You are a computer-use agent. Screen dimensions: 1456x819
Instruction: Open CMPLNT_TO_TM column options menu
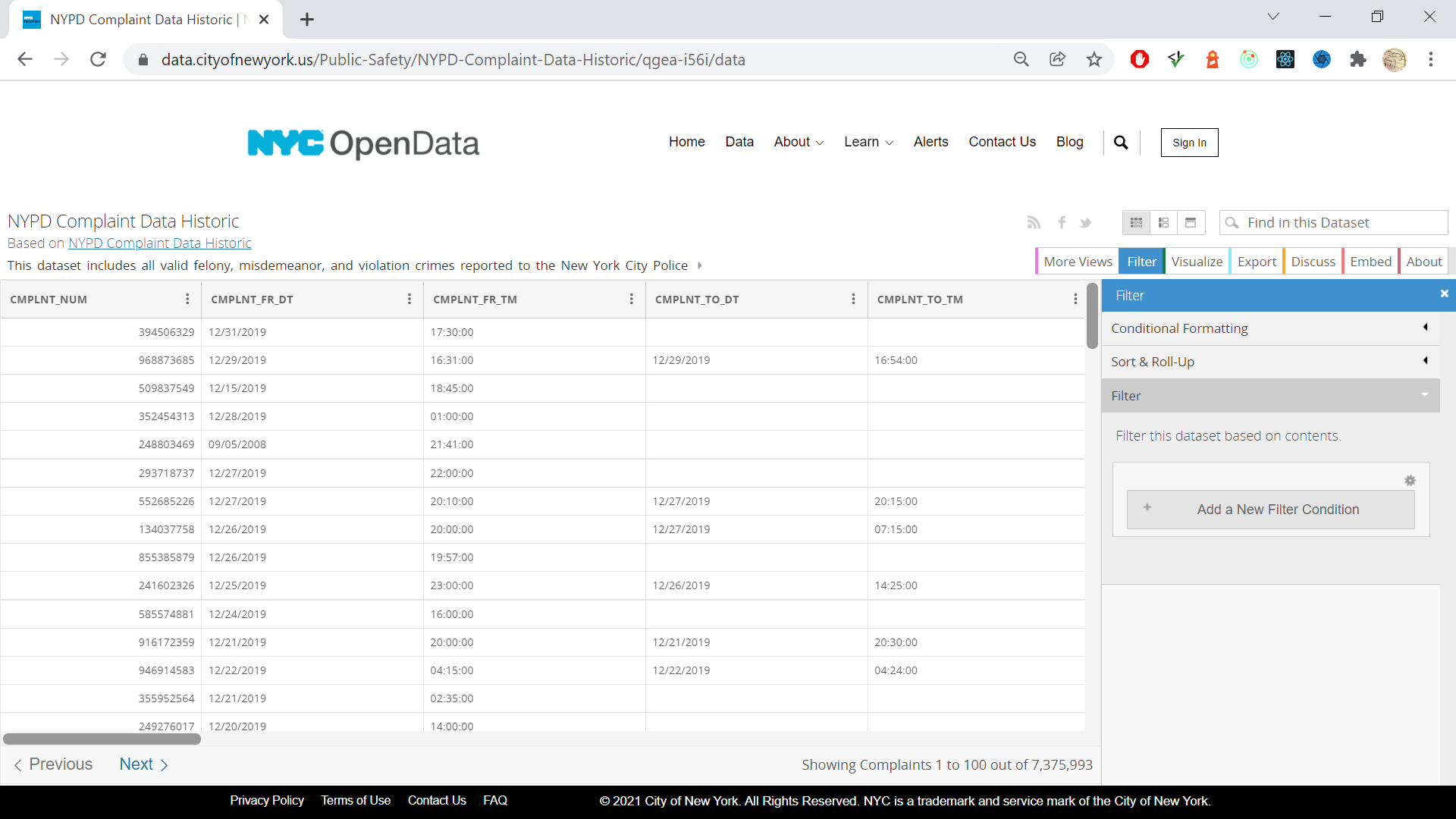[1075, 299]
